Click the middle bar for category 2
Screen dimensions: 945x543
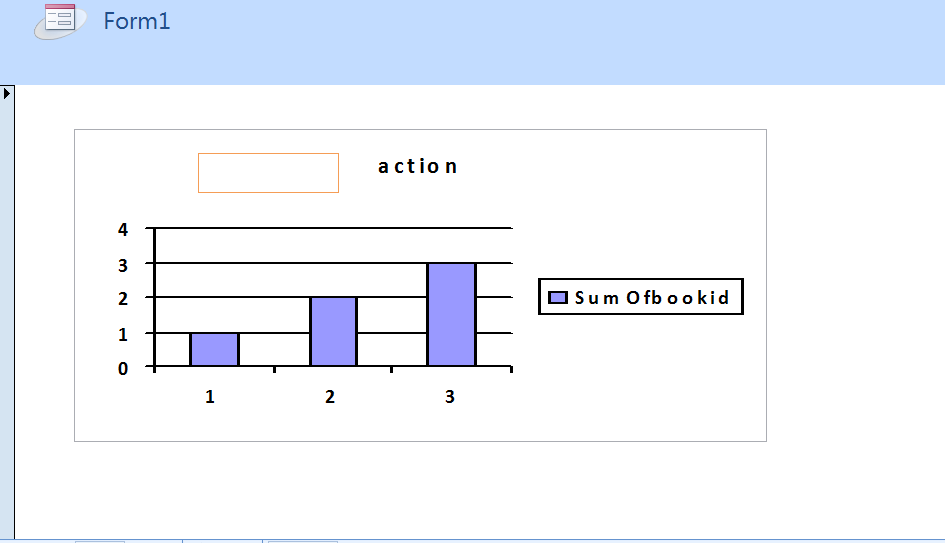(333, 331)
